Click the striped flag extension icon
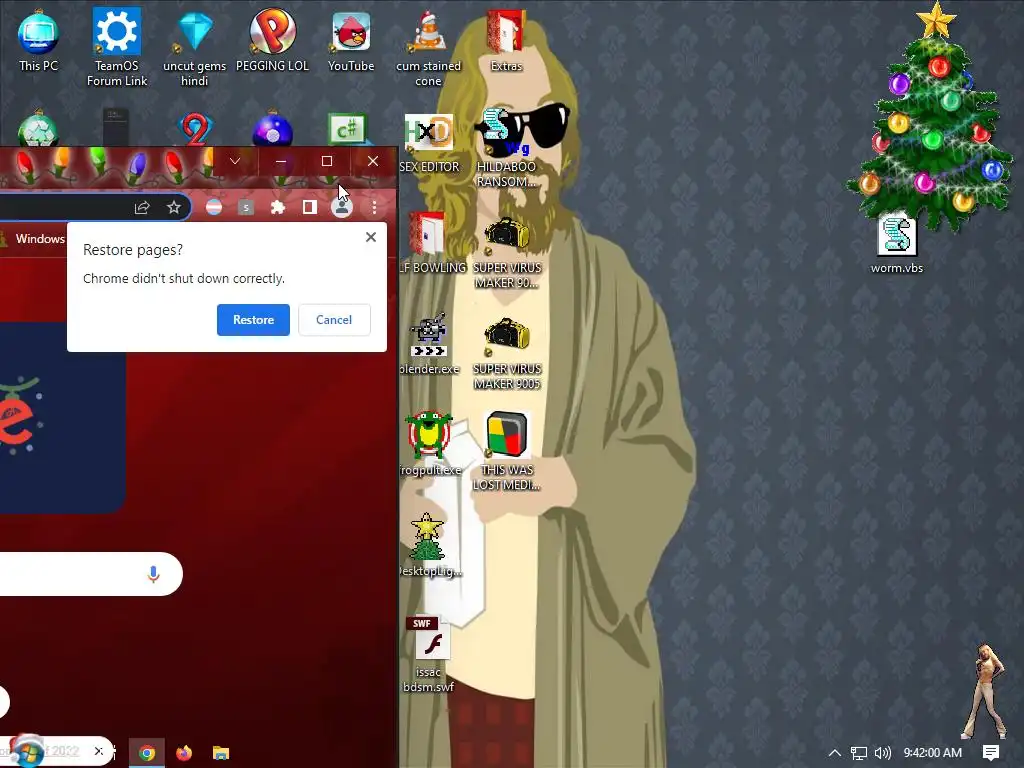The height and width of the screenshot is (768, 1024). click(214, 208)
